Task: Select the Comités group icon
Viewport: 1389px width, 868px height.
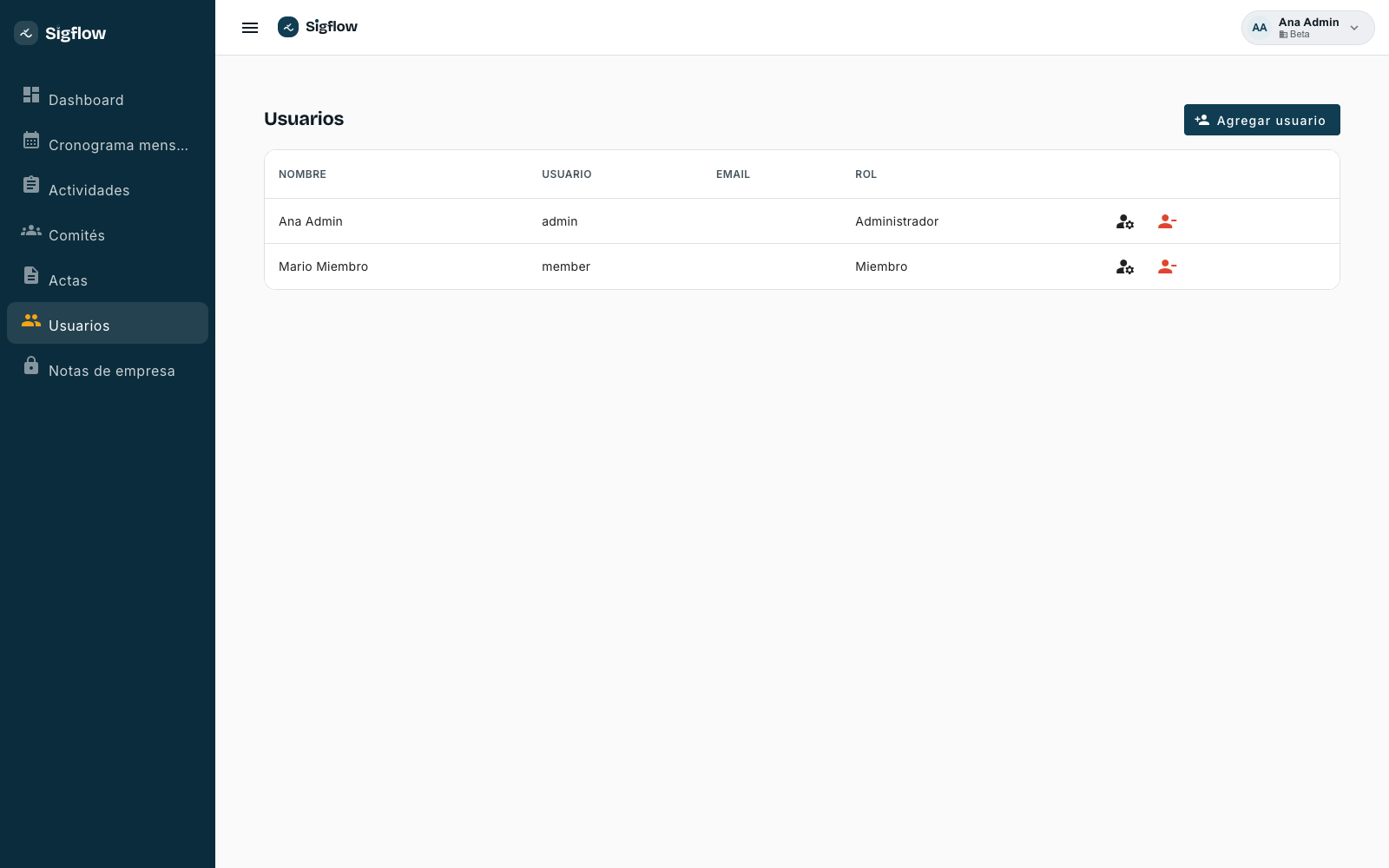Action: [31, 230]
